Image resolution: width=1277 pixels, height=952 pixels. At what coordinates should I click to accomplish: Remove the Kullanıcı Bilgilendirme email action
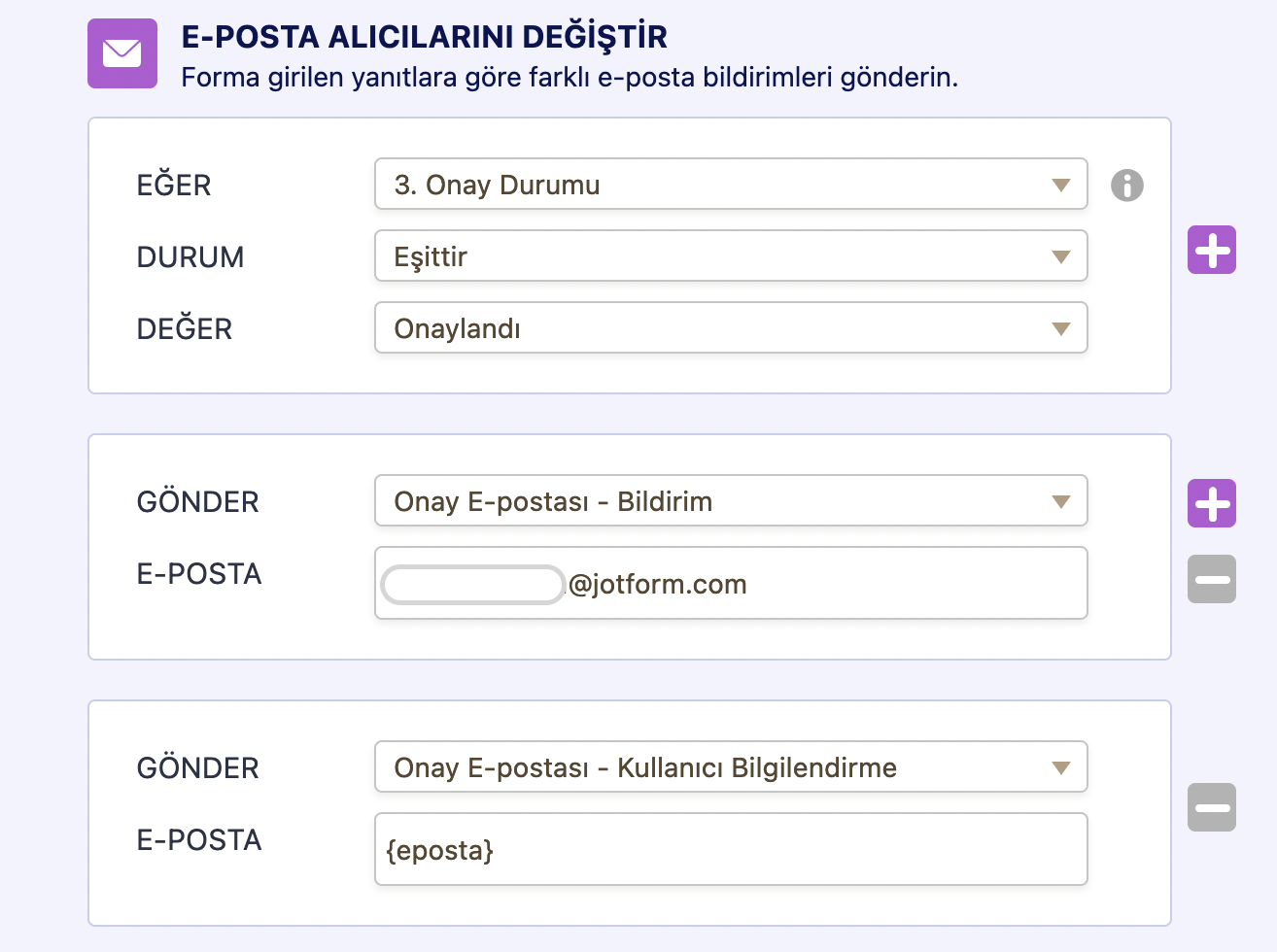pyautogui.click(x=1211, y=807)
